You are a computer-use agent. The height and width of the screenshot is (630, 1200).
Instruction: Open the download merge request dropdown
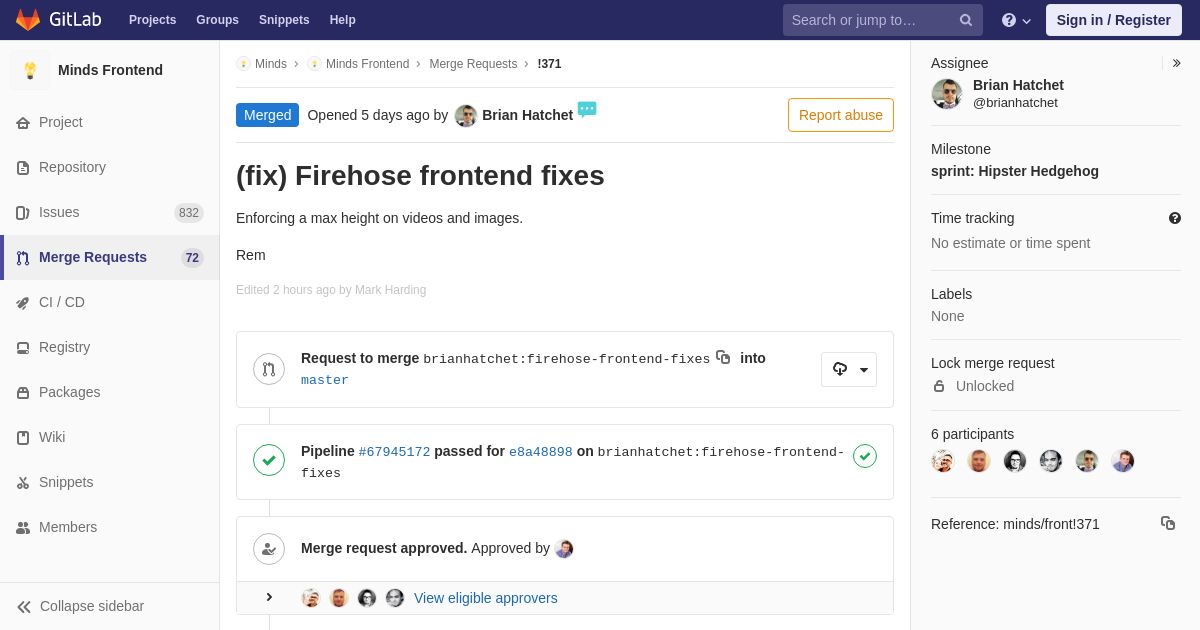pos(849,369)
